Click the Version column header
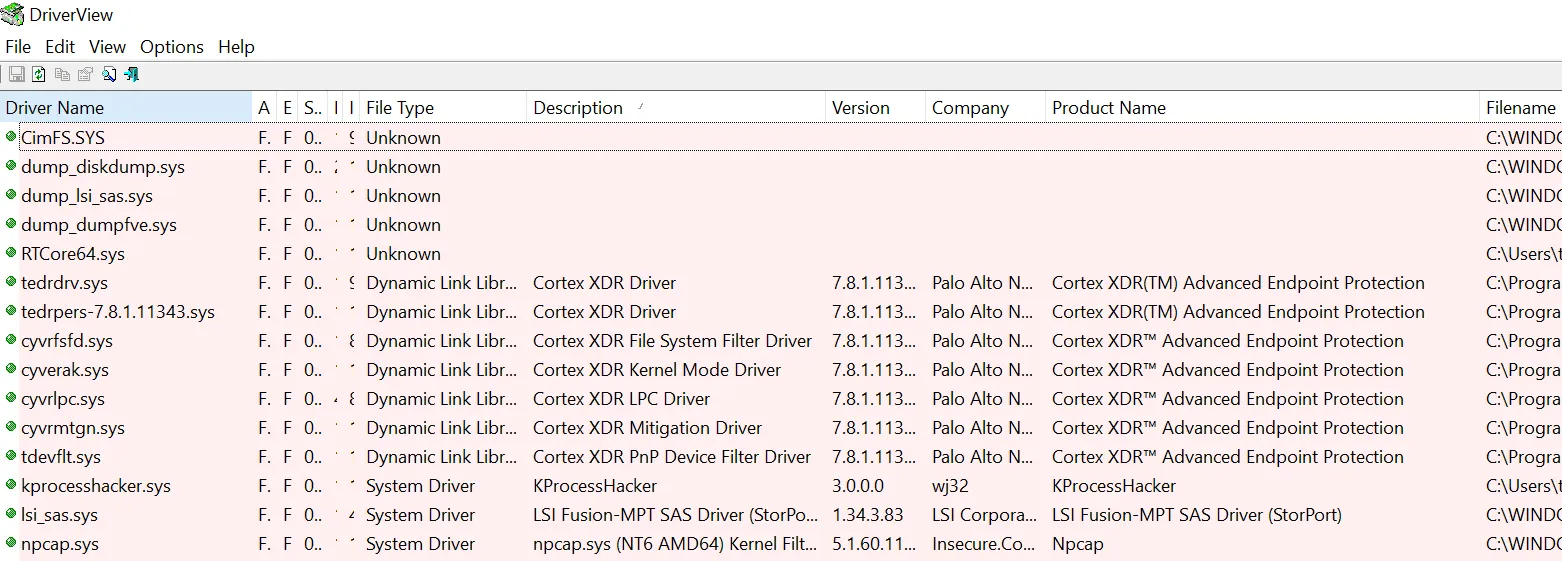The image size is (1562, 561). click(860, 108)
